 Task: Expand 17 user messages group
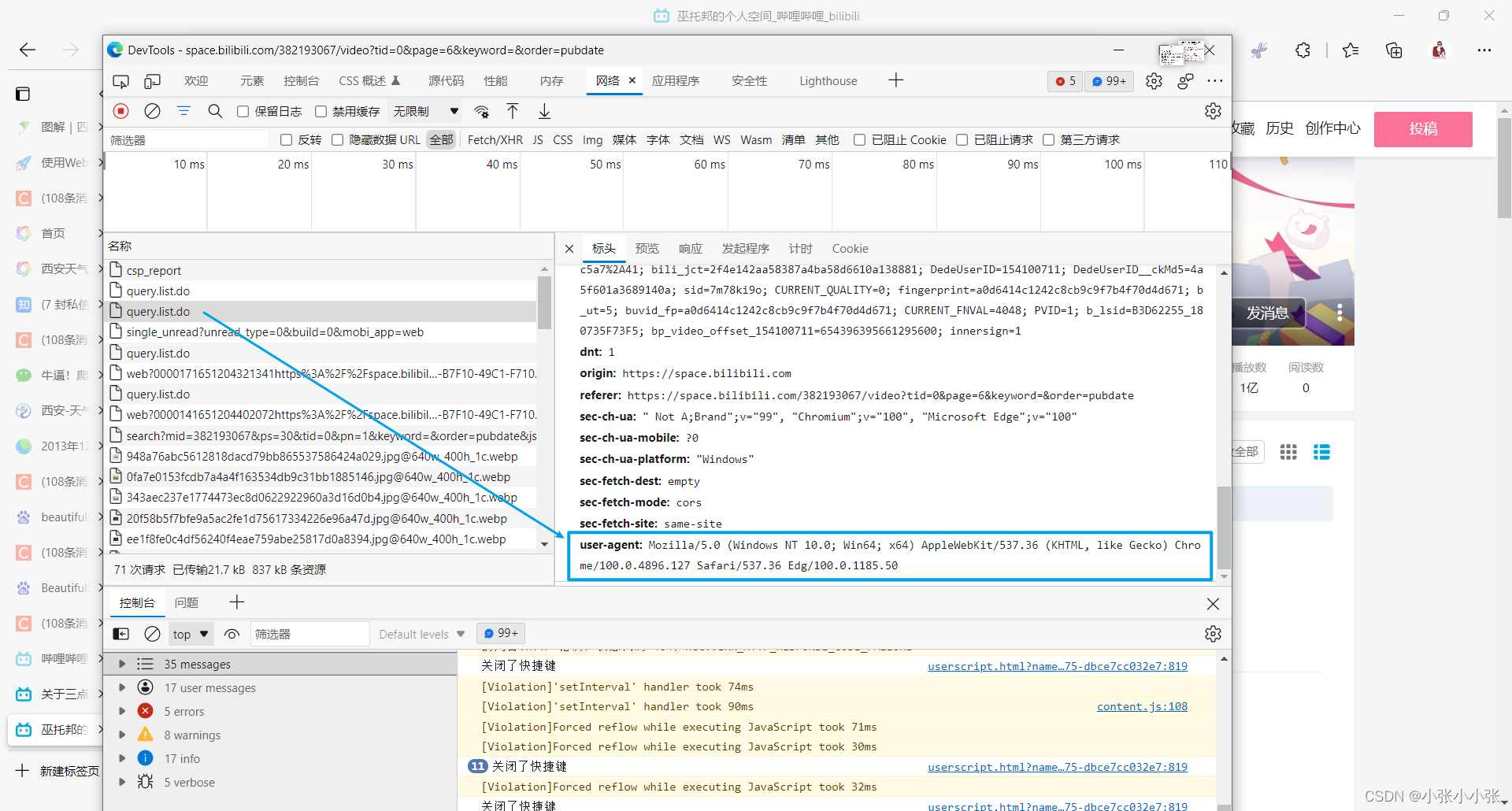[122, 687]
